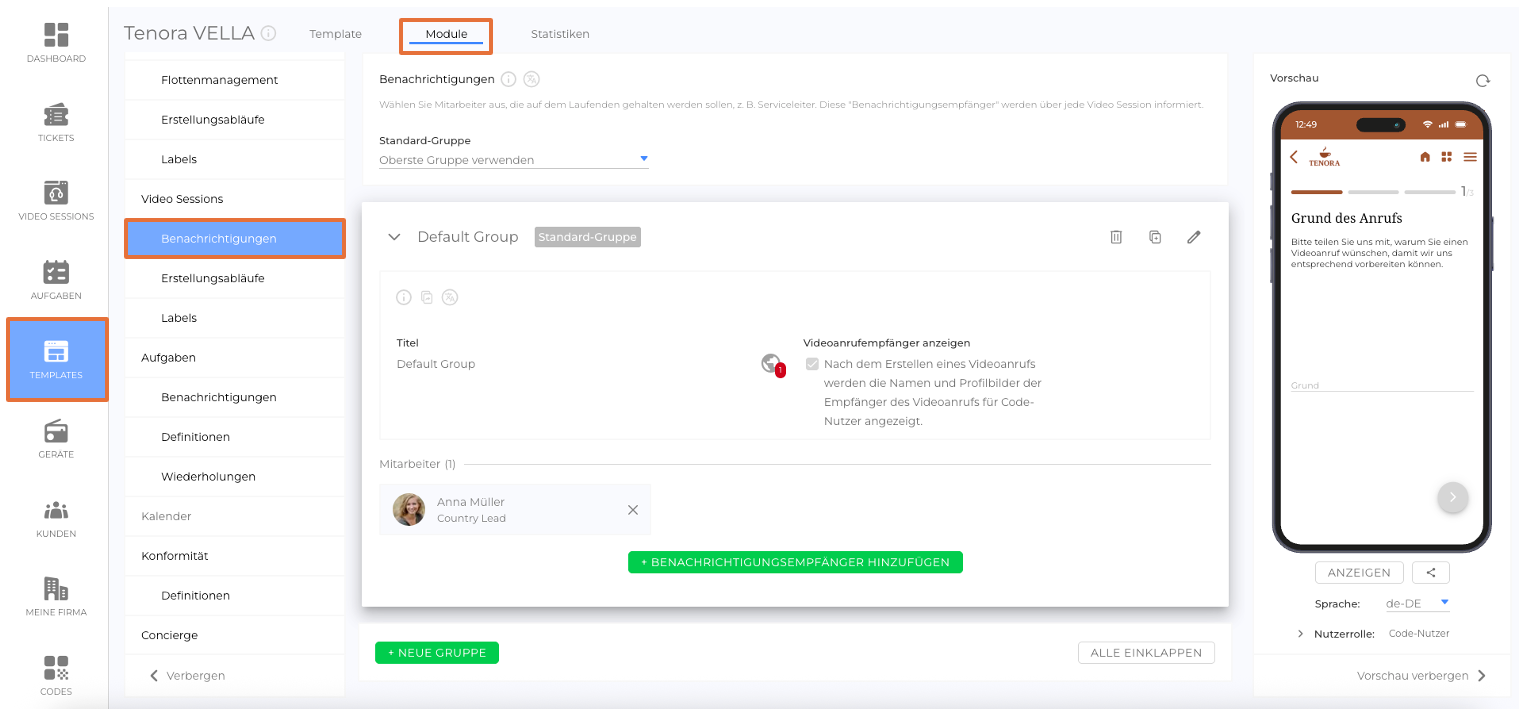Click Benachrichtigungsempfänger hinzufügen button
The height and width of the screenshot is (710, 1519).
(795, 562)
